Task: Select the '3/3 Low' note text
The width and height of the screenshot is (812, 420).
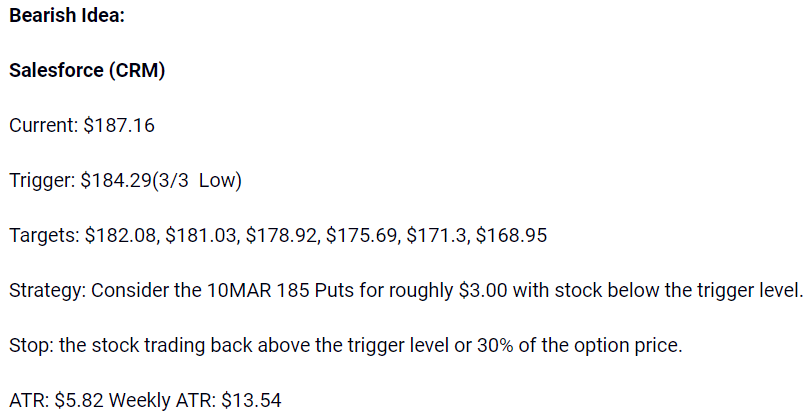Action: [199, 180]
